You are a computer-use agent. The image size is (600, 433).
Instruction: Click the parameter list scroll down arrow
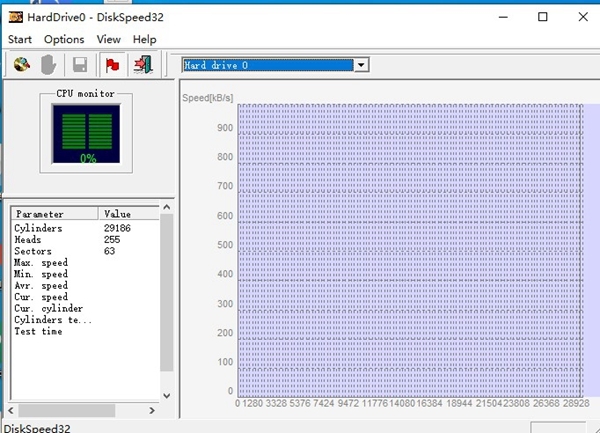(x=166, y=396)
